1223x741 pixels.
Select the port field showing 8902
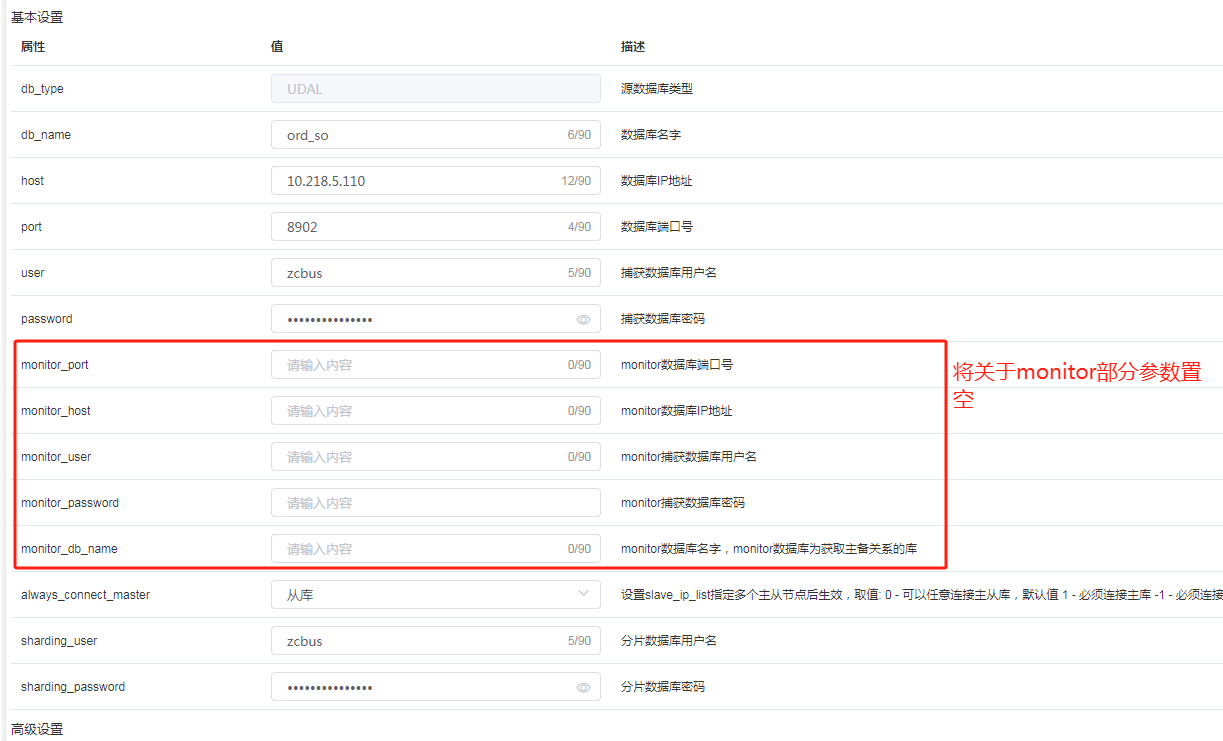(x=420, y=227)
